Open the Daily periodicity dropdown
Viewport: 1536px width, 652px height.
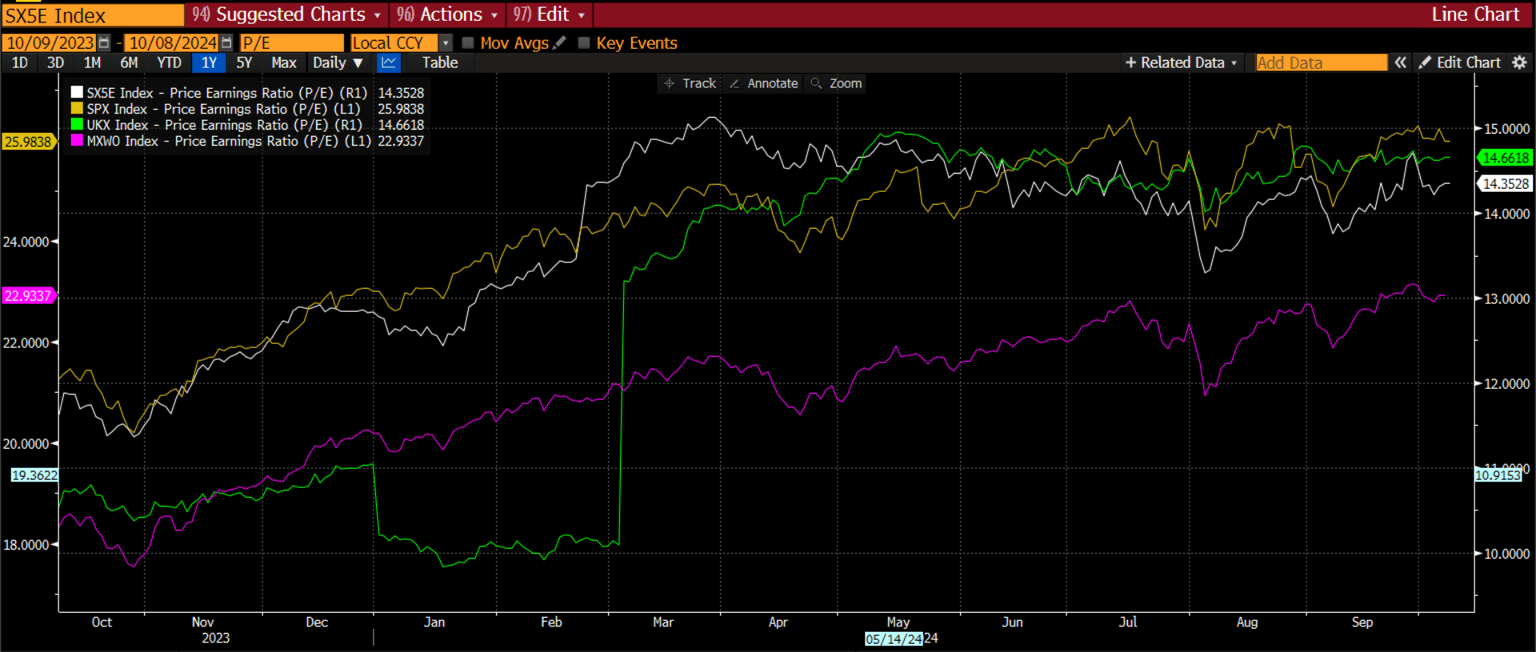[338, 62]
